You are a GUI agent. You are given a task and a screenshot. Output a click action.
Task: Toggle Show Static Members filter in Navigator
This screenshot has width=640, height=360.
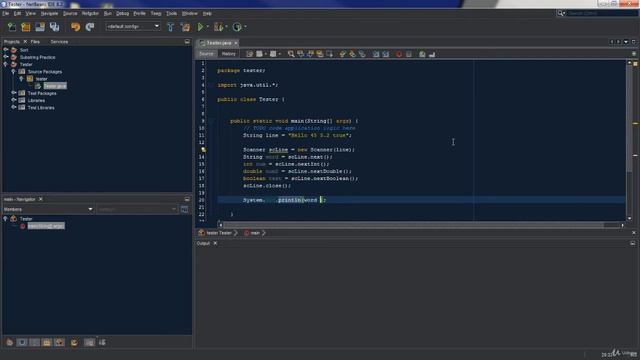point(34,342)
